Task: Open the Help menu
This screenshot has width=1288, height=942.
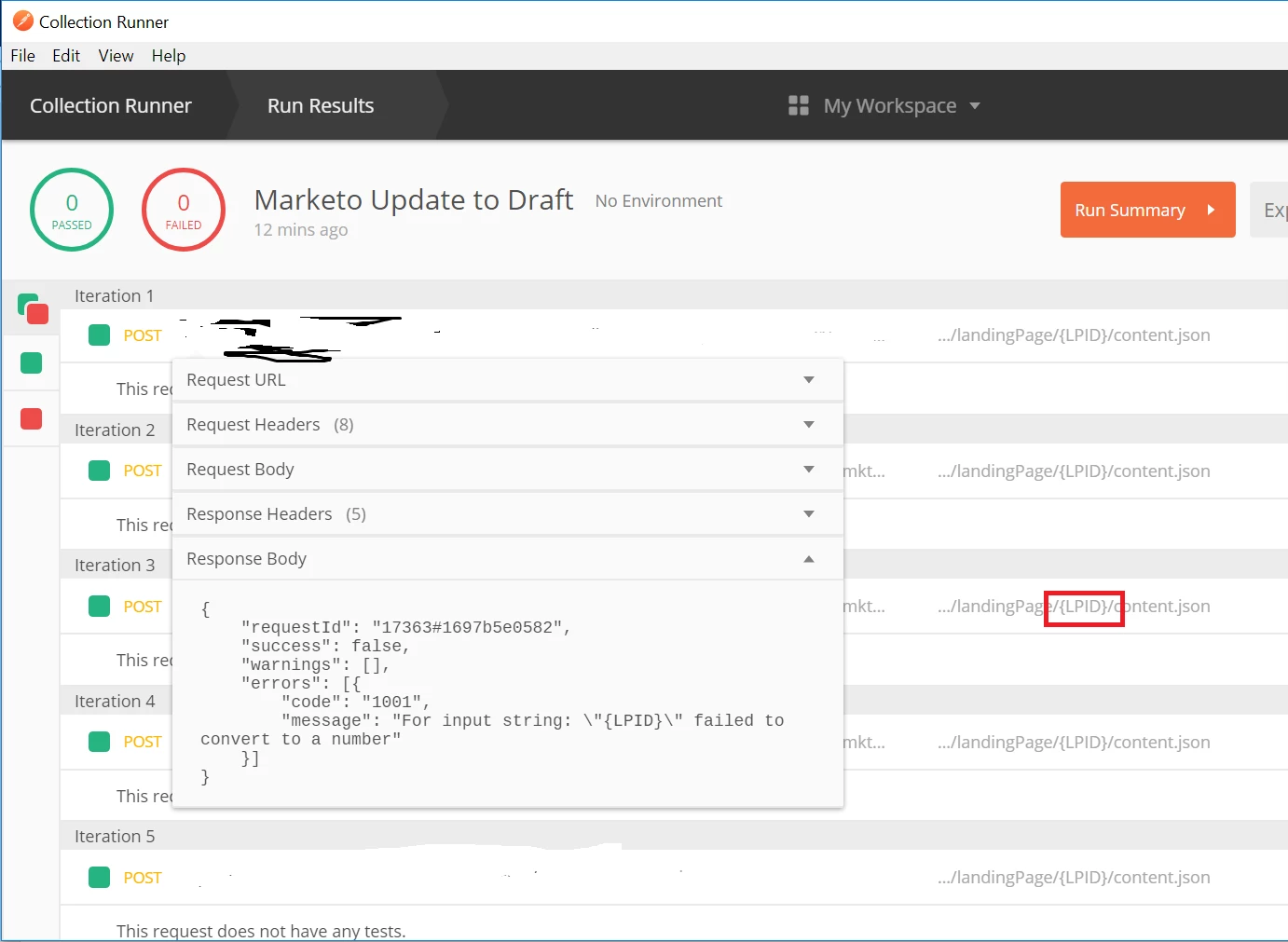Action: 169,56
